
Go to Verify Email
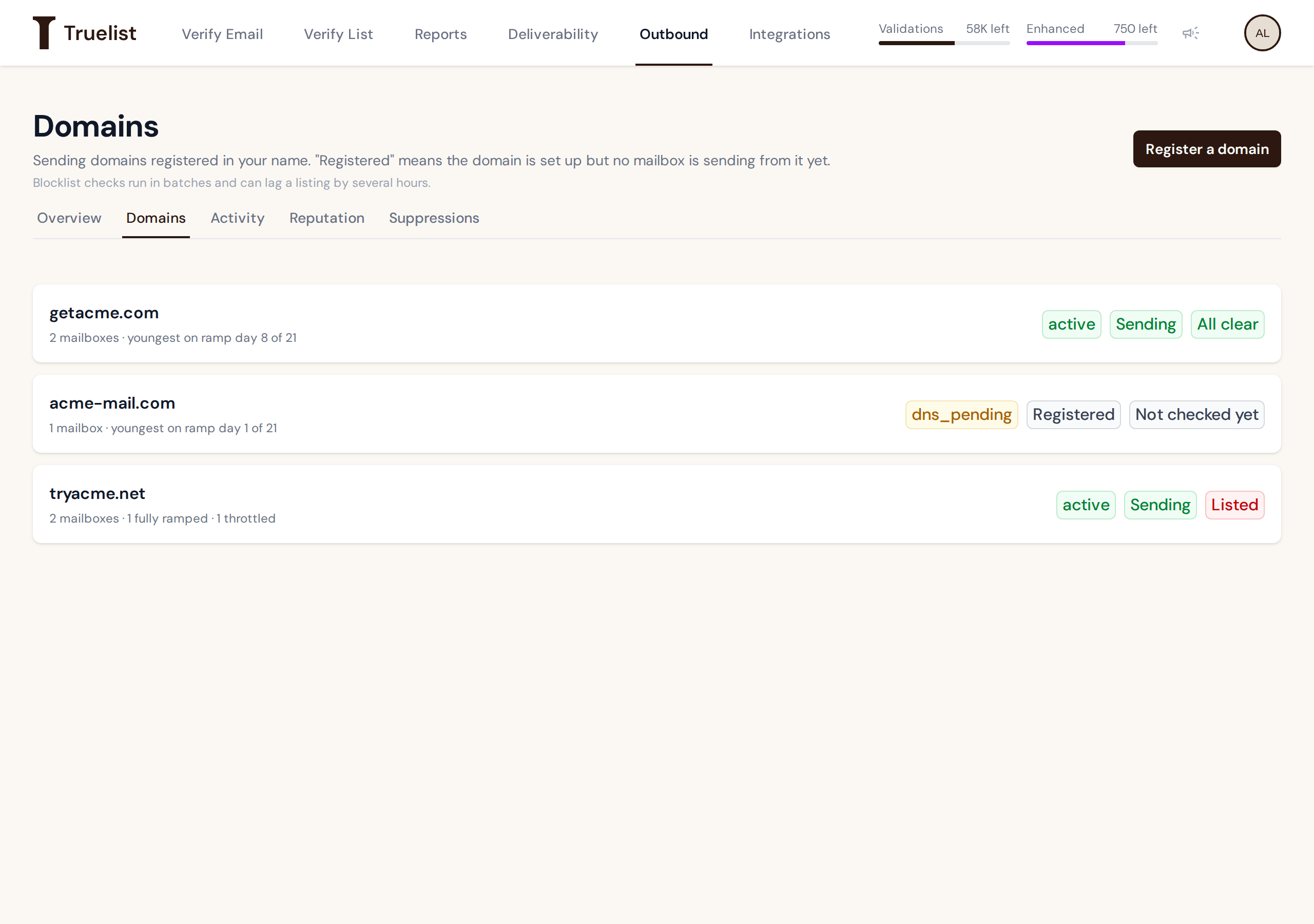pos(222,34)
